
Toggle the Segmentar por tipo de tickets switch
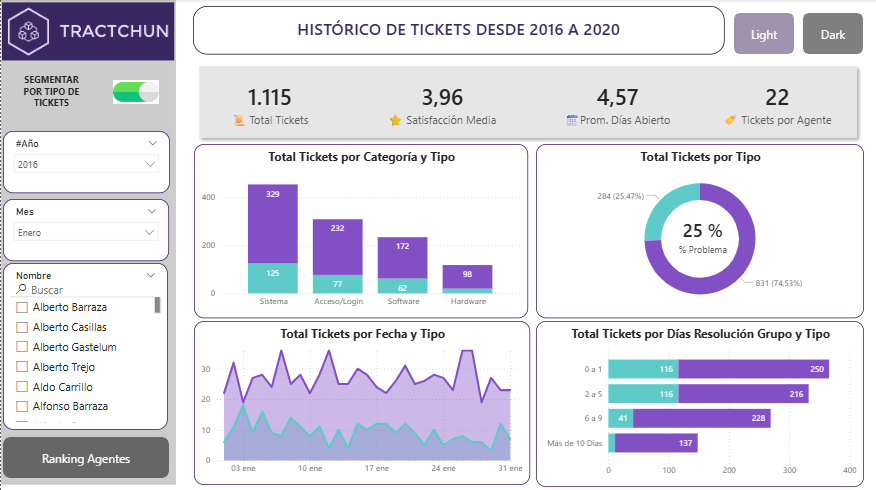click(x=136, y=92)
